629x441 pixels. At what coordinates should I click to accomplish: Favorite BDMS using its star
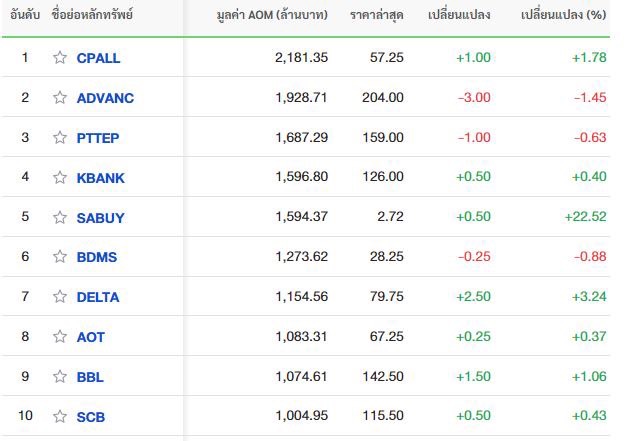[x=60, y=256]
